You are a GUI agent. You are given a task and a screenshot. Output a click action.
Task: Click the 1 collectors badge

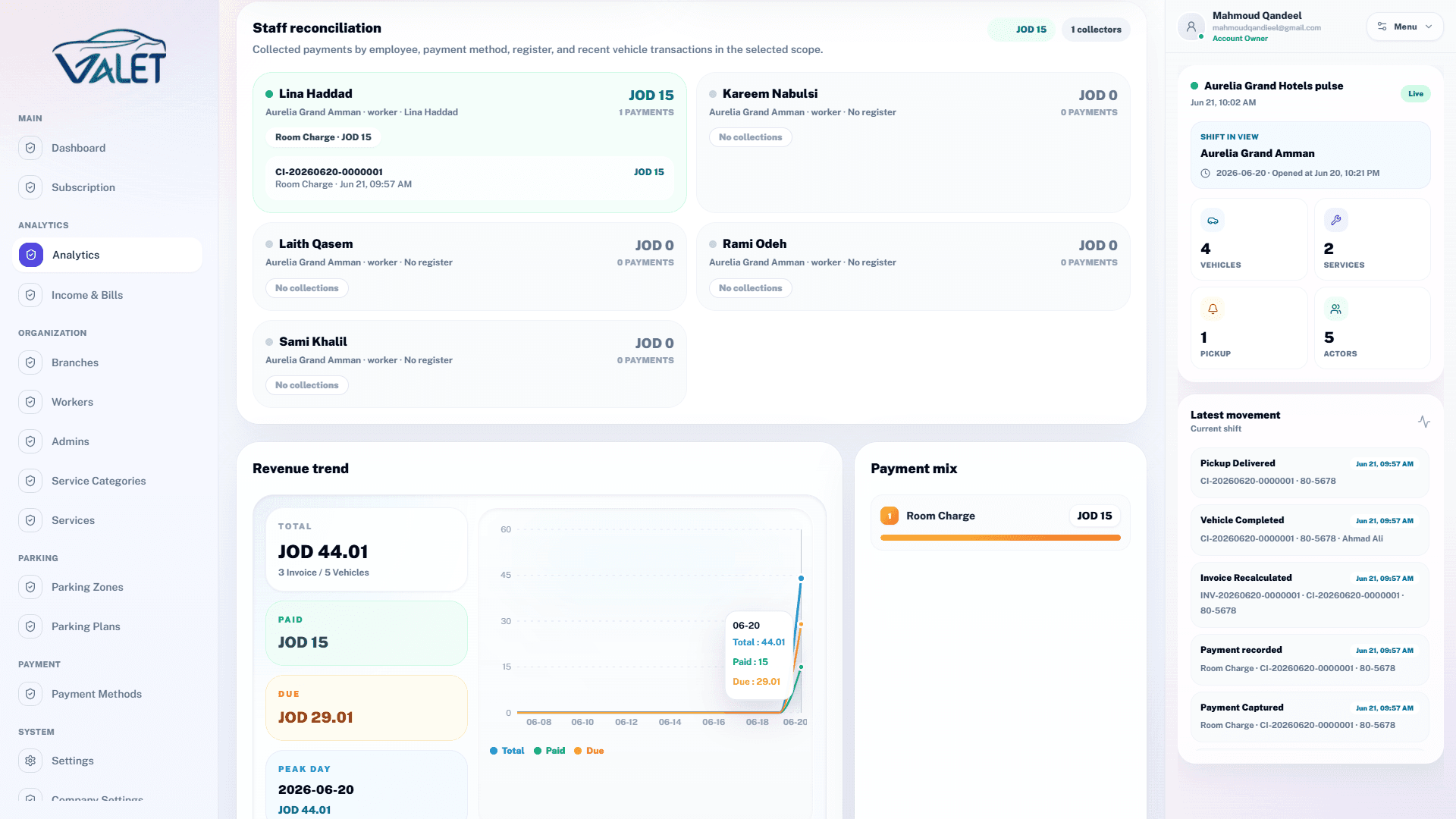1096,30
